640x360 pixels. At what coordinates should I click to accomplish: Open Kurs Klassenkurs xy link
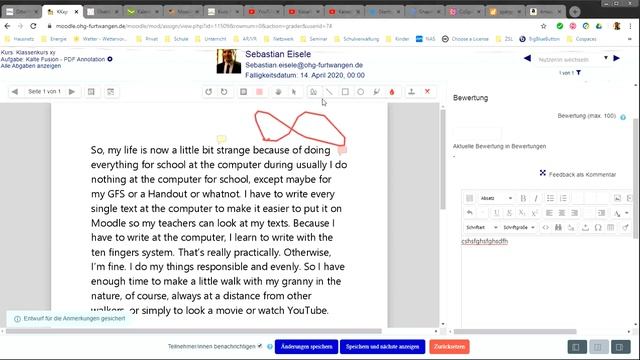(x=28, y=52)
